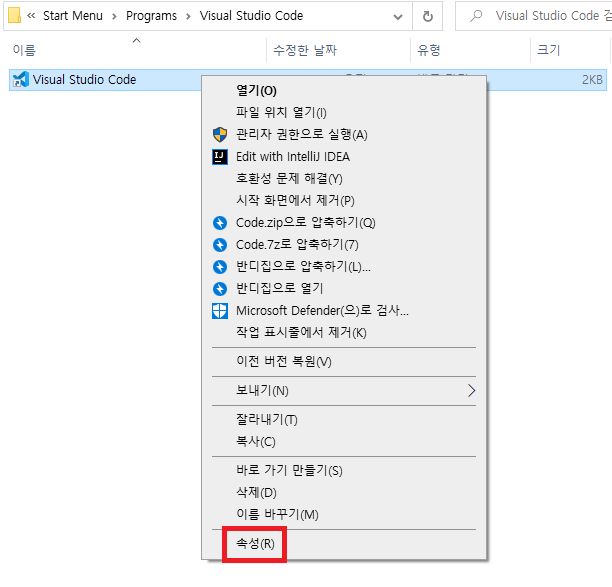Click the Bandizip icon beside Code.zip entry

point(220,223)
